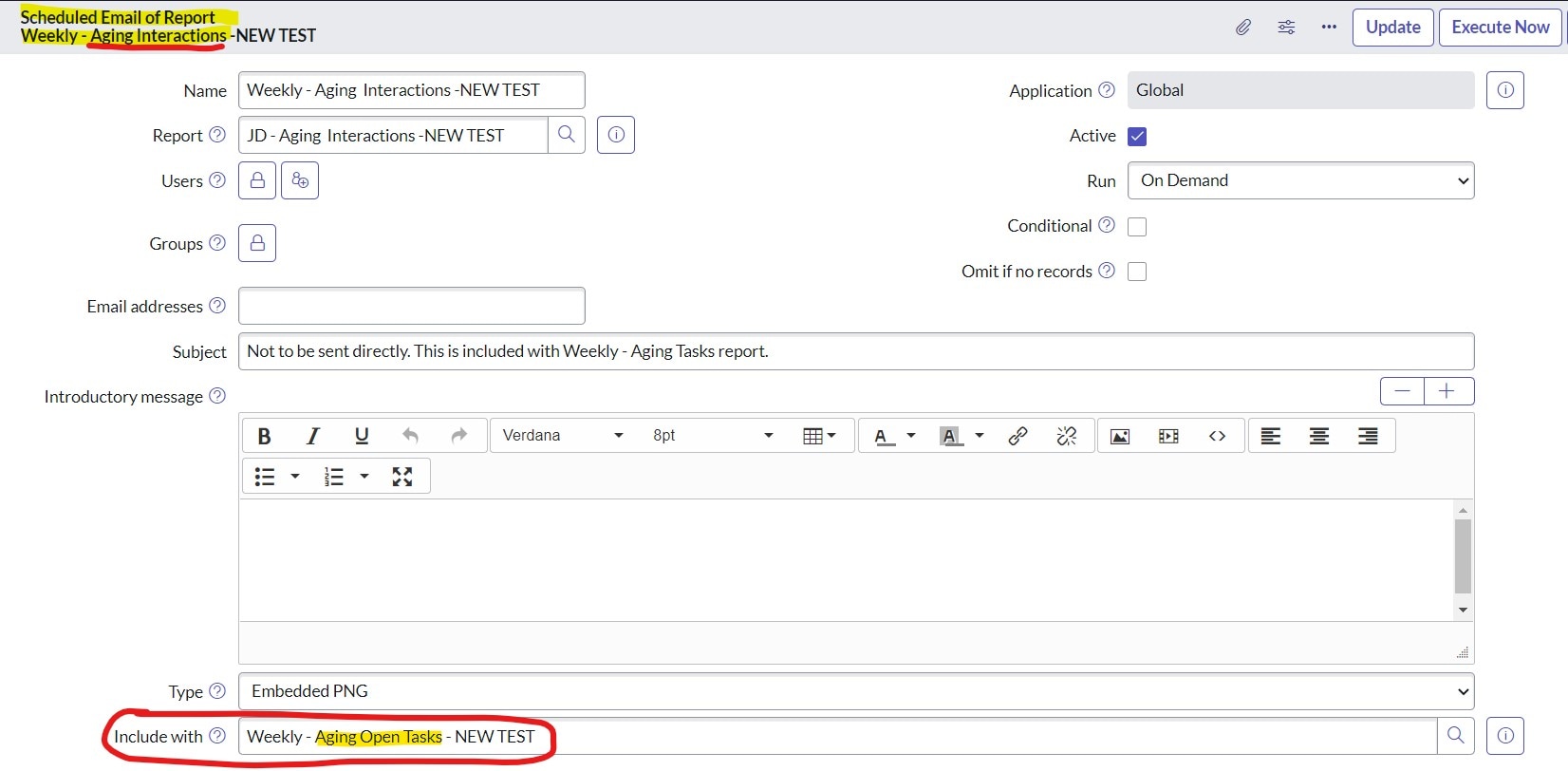Align message text left

tap(1271, 436)
